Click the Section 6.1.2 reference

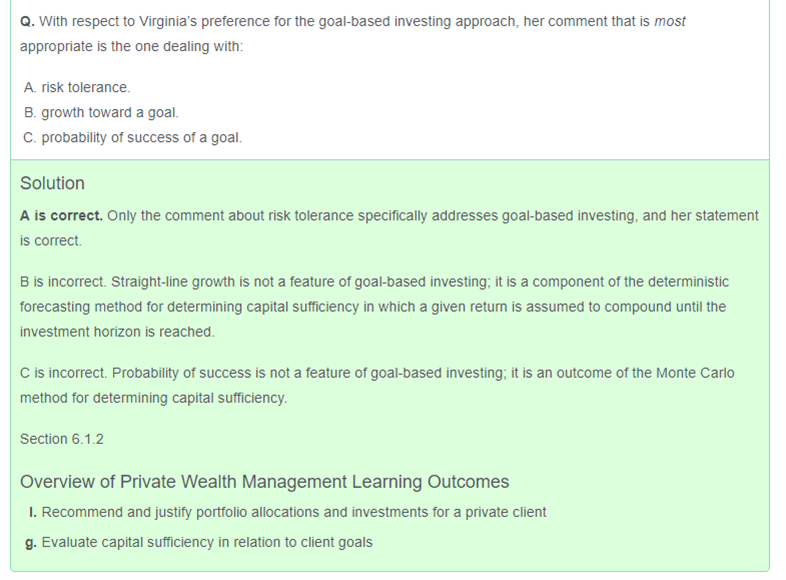point(62,439)
